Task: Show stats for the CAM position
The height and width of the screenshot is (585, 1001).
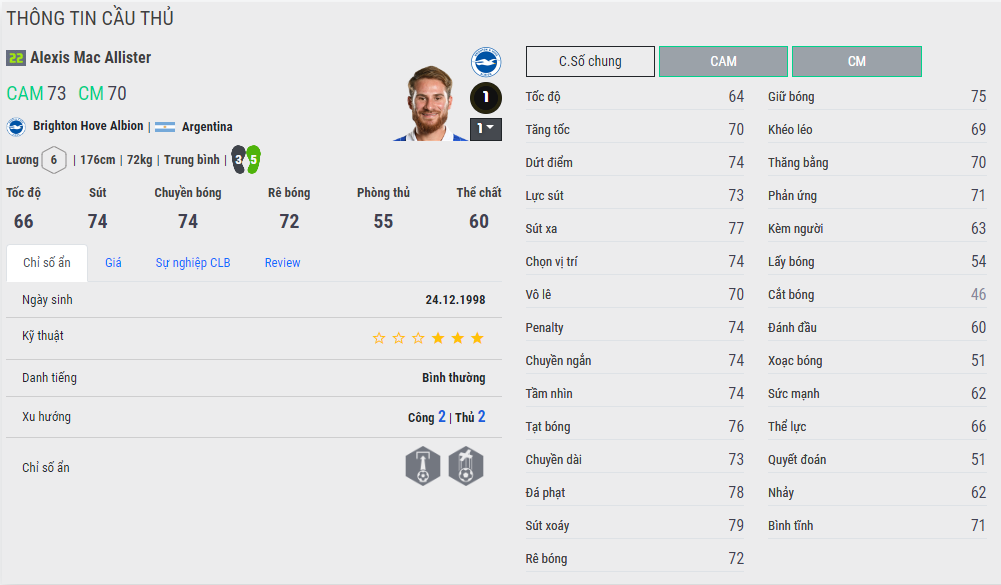Action: pyautogui.click(x=723, y=61)
